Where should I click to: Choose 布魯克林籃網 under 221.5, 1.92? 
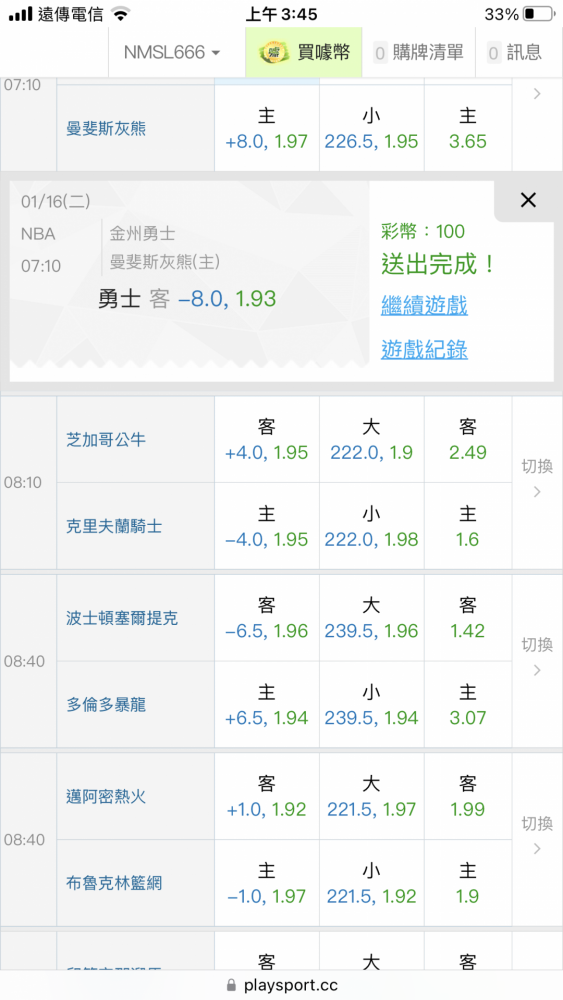[x=372, y=883]
